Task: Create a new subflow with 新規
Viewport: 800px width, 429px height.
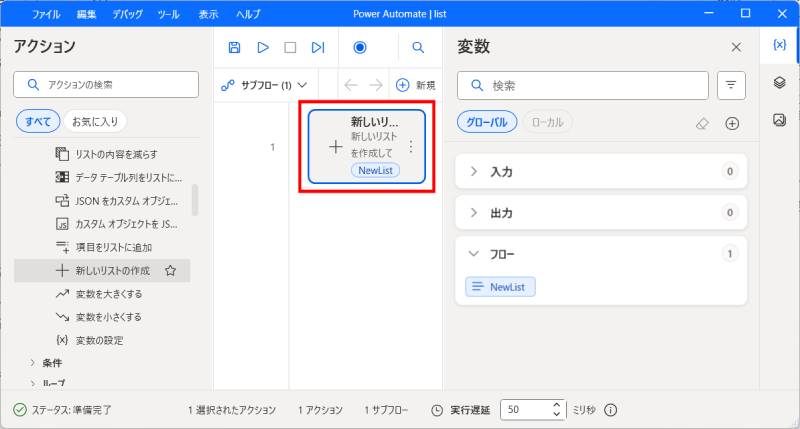Action: coord(415,85)
